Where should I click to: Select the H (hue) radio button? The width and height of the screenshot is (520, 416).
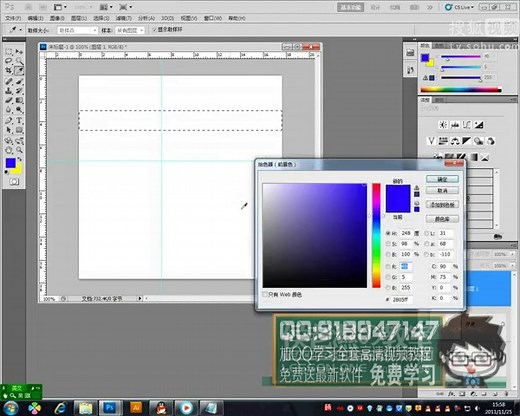[x=388, y=233]
